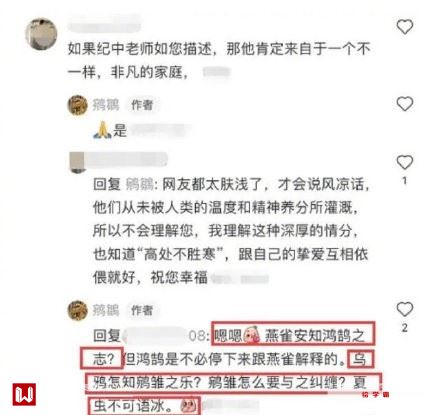This screenshot has height=415, width=438.
Task: Open 鹓鶵 username above the 🙏是 reply
Action: 106,105
